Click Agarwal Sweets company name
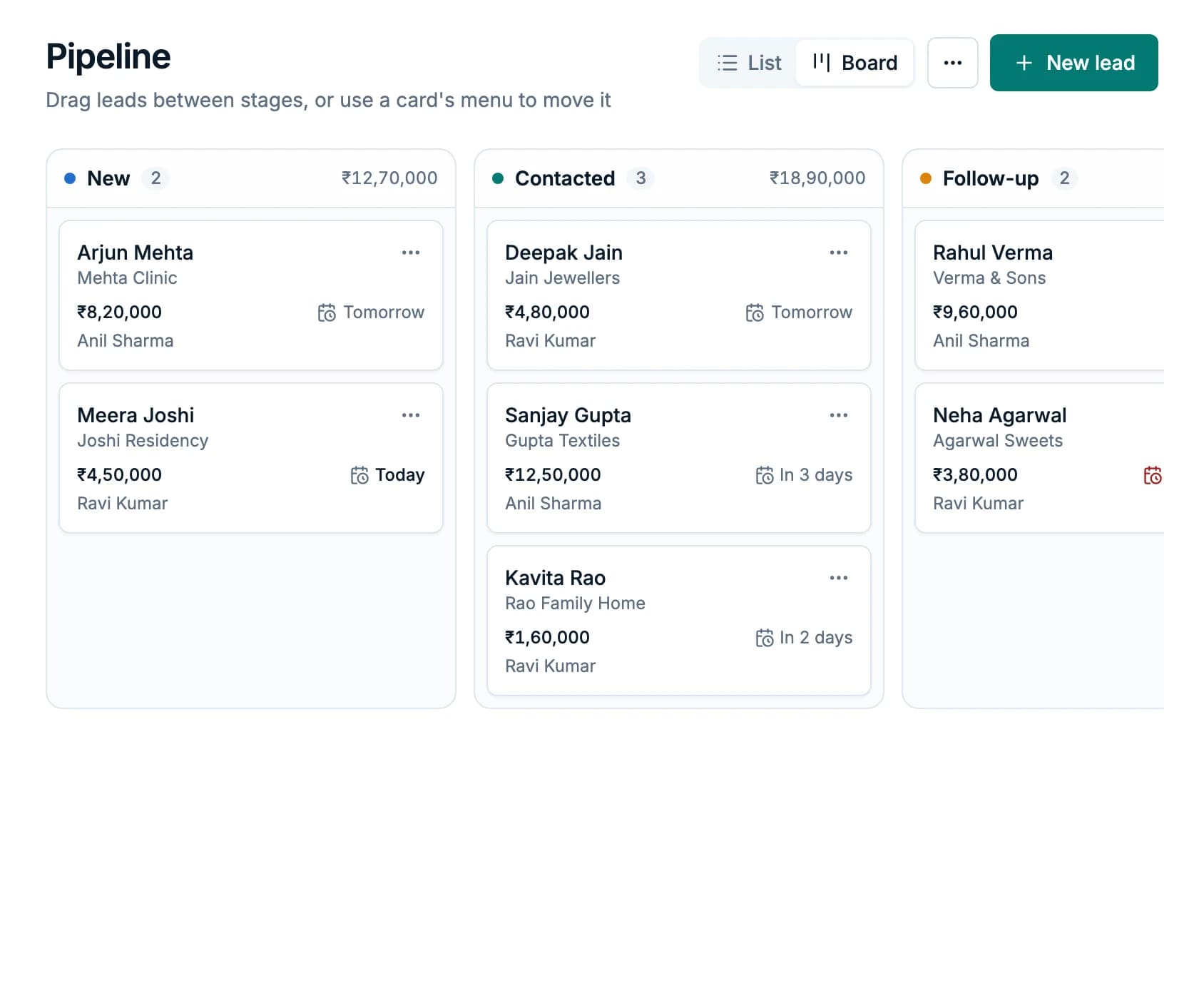The height and width of the screenshot is (993, 1204). [998, 441]
